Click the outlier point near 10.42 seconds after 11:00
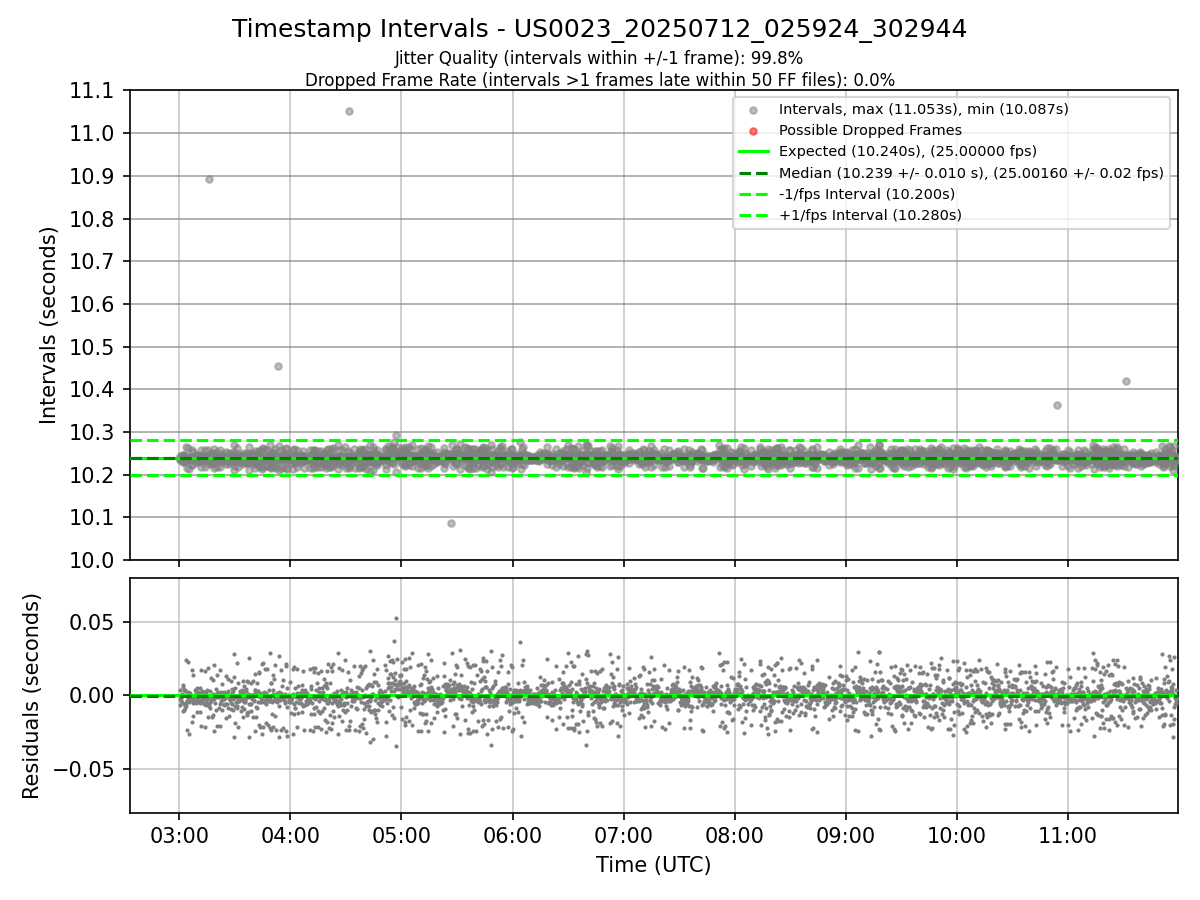Image resolution: width=1200 pixels, height=900 pixels. click(x=1126, y=381)
